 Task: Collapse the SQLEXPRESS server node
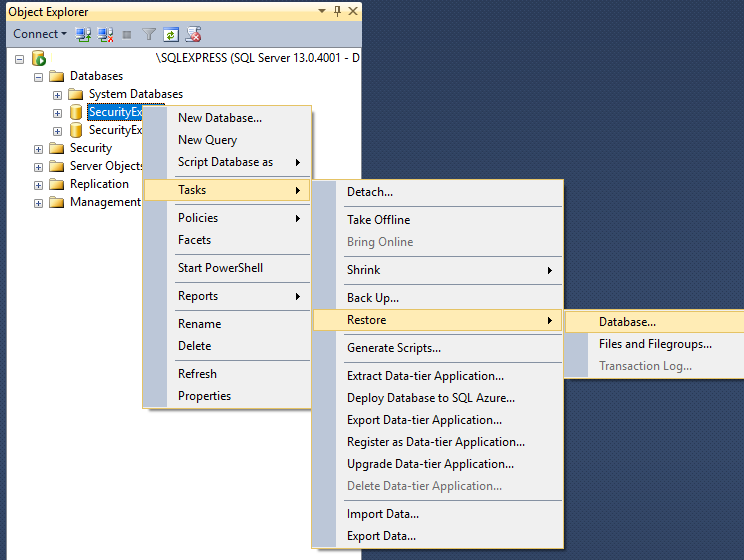click(19, 59)
